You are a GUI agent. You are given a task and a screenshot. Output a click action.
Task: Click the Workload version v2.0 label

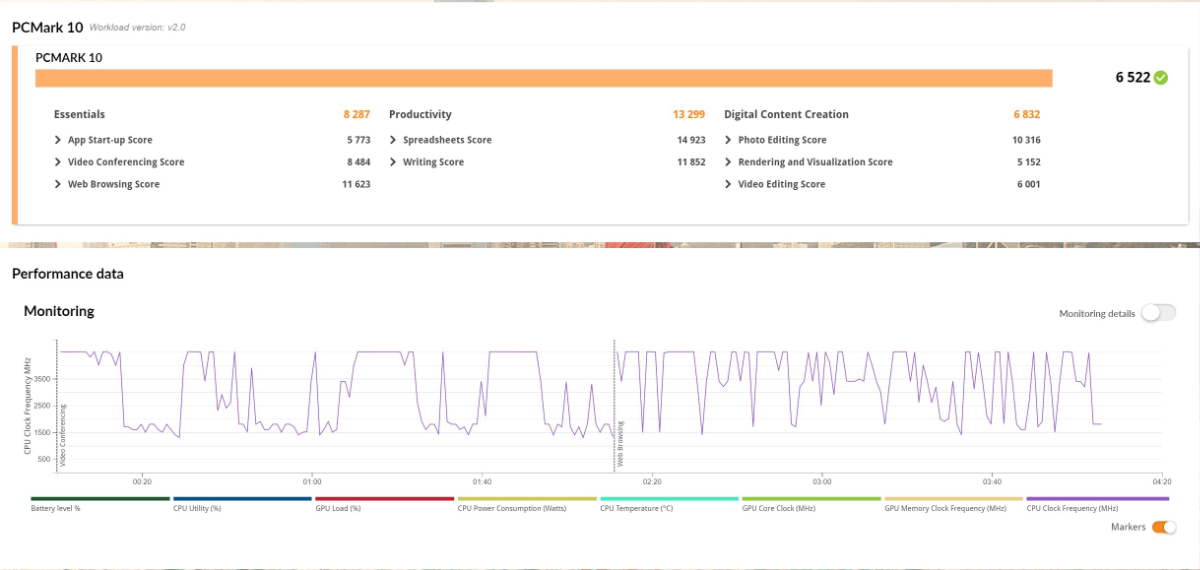pyautogui.click(x=137, y=28)
